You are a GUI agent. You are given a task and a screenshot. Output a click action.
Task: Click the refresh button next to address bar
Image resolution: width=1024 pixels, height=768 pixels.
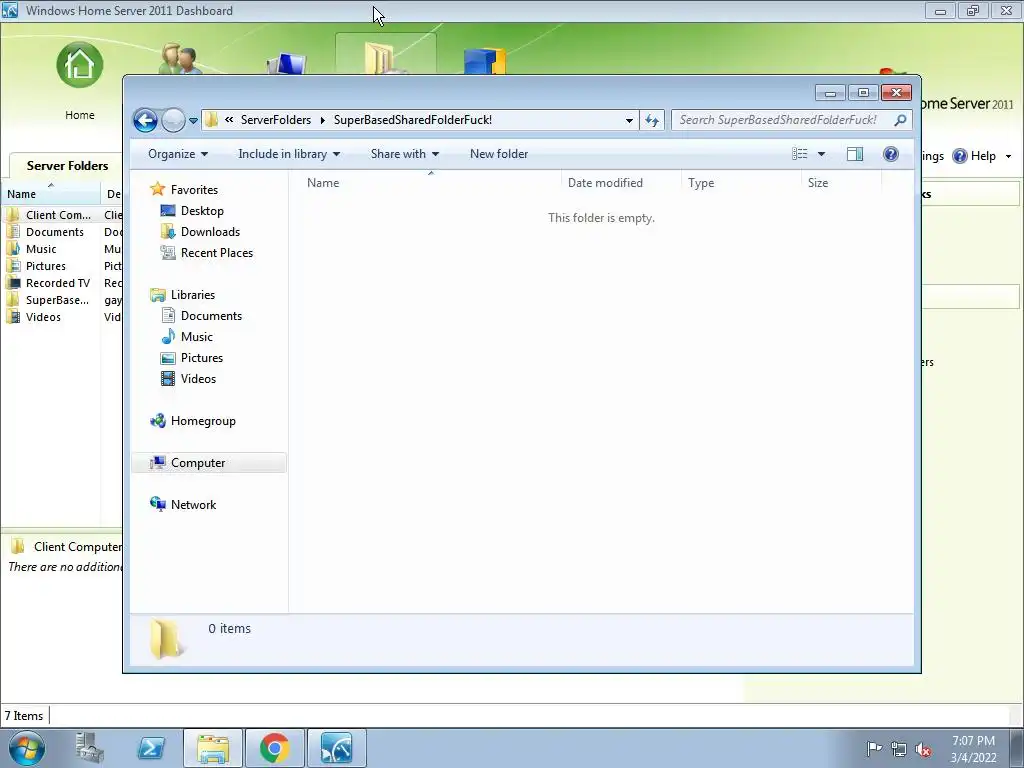(x=652, y=120)
